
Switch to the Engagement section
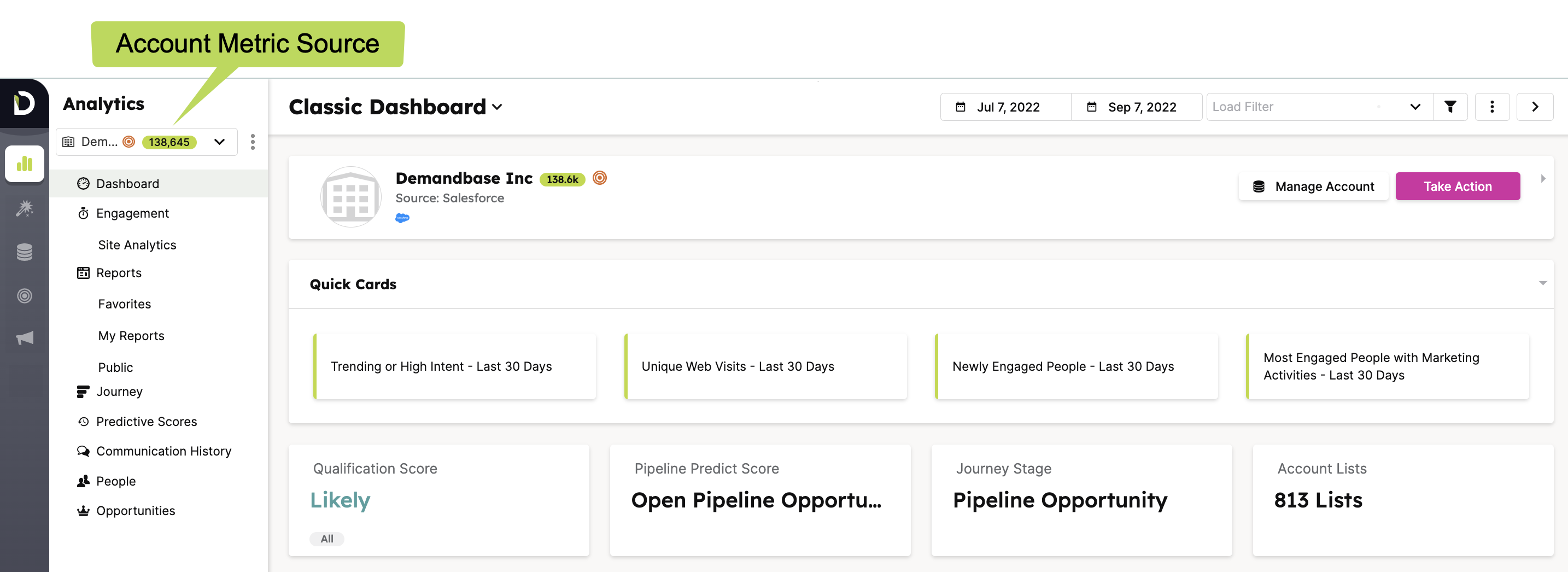(132, 213)
